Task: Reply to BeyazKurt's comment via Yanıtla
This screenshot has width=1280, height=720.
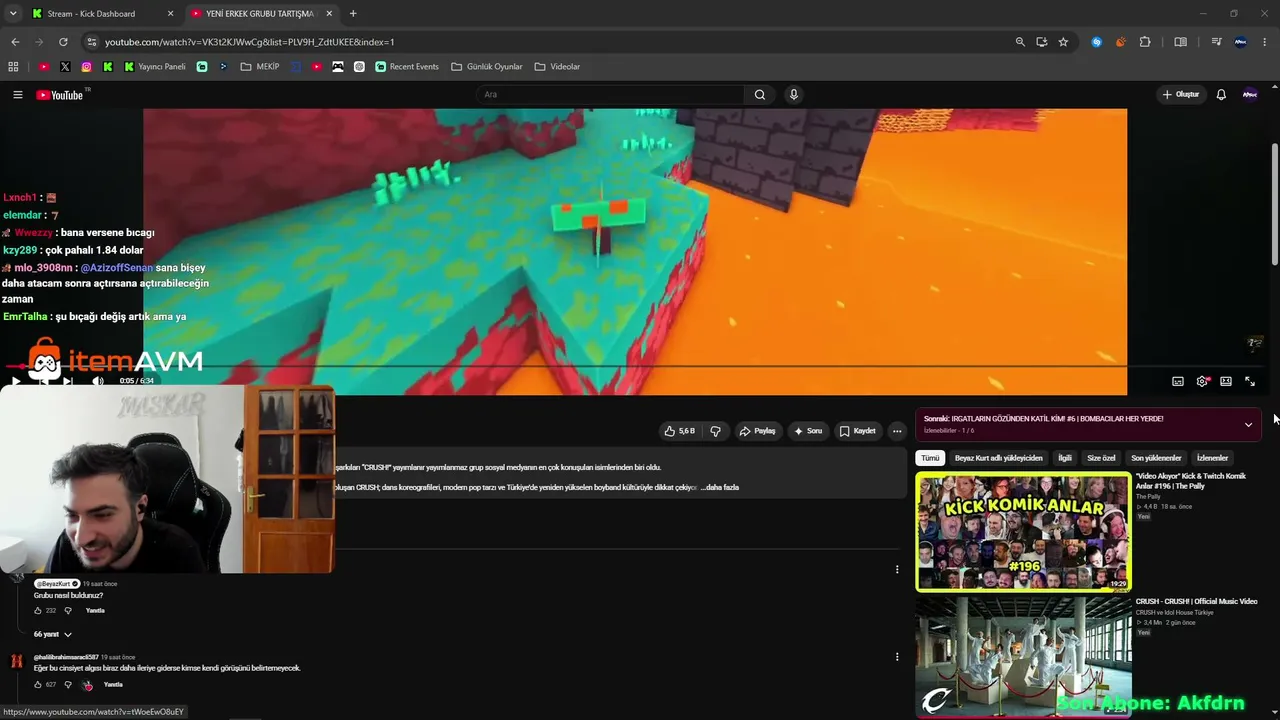Action: click(95, 610)
